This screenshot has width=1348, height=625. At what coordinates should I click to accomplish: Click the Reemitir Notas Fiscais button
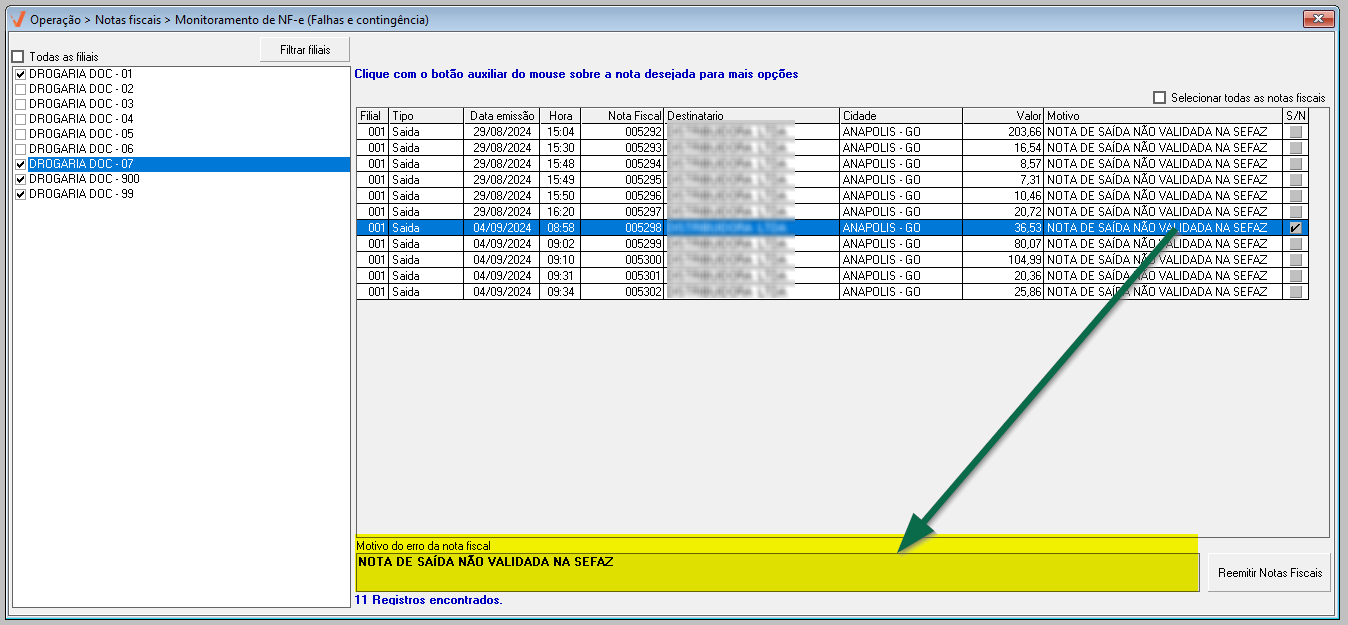[1269, 573]
